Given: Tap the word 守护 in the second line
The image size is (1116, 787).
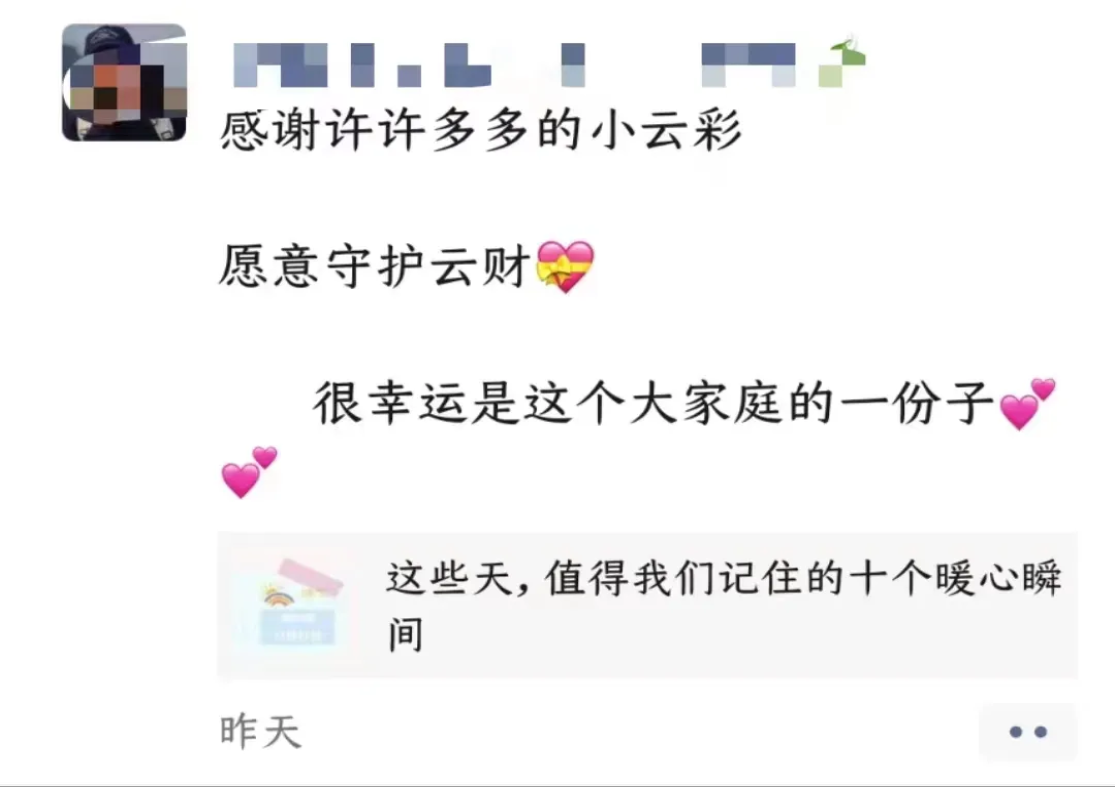Looking at the screenshot, I should coord(376,267).
